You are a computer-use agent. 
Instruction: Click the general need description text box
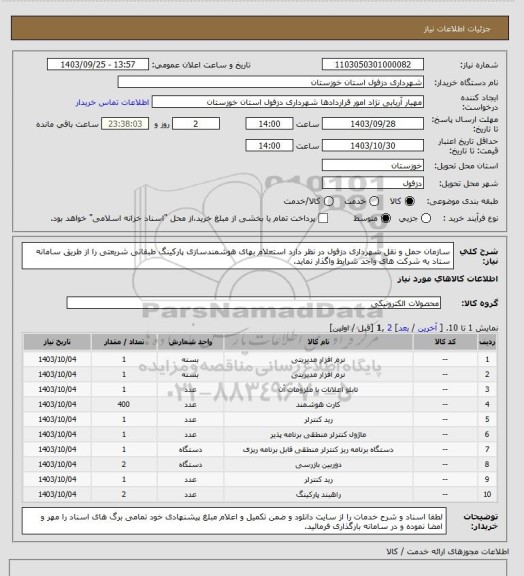pyautogui.click(x=238, y=256)
